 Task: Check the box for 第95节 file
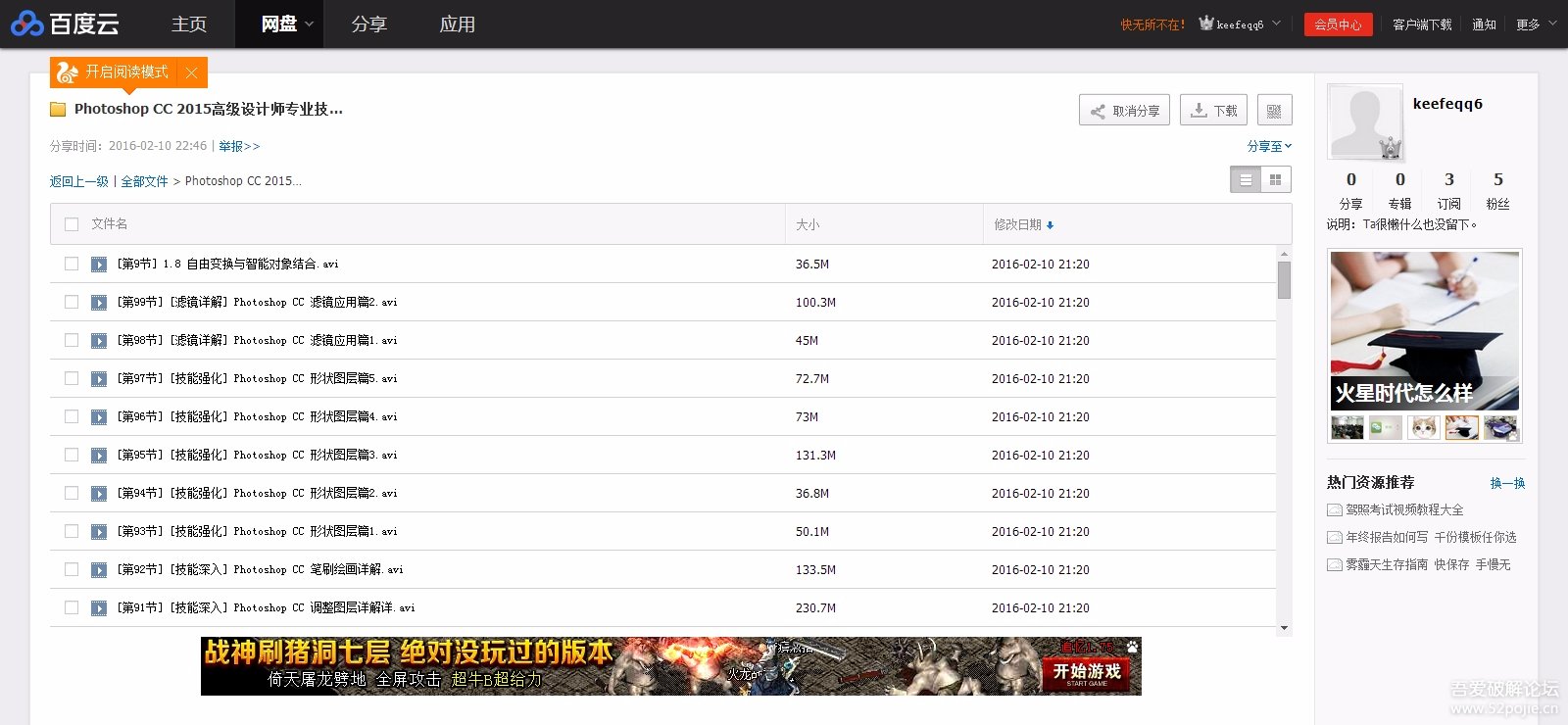[71, 455]
